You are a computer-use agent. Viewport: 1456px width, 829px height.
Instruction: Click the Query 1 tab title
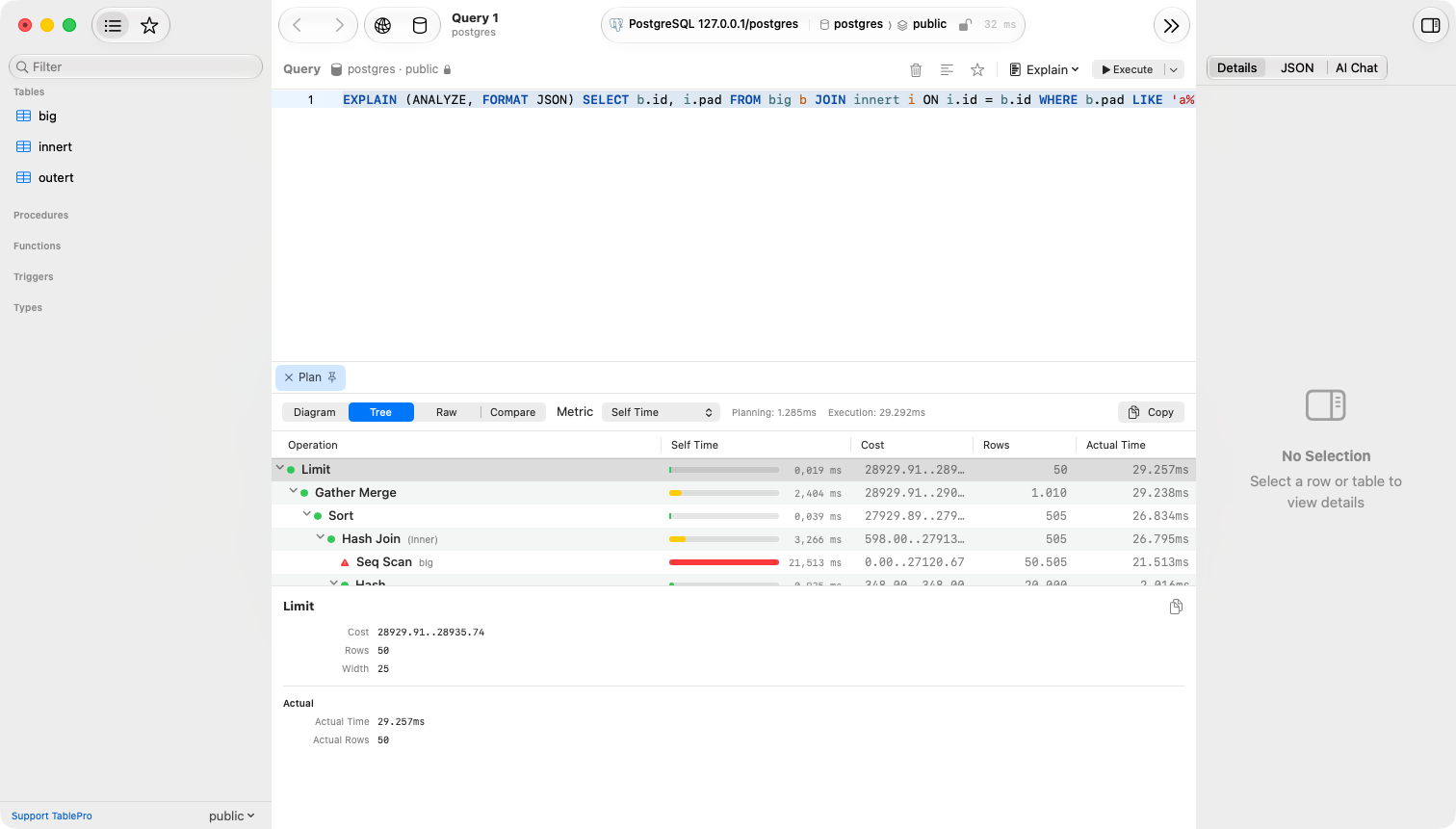coord(475,18)
